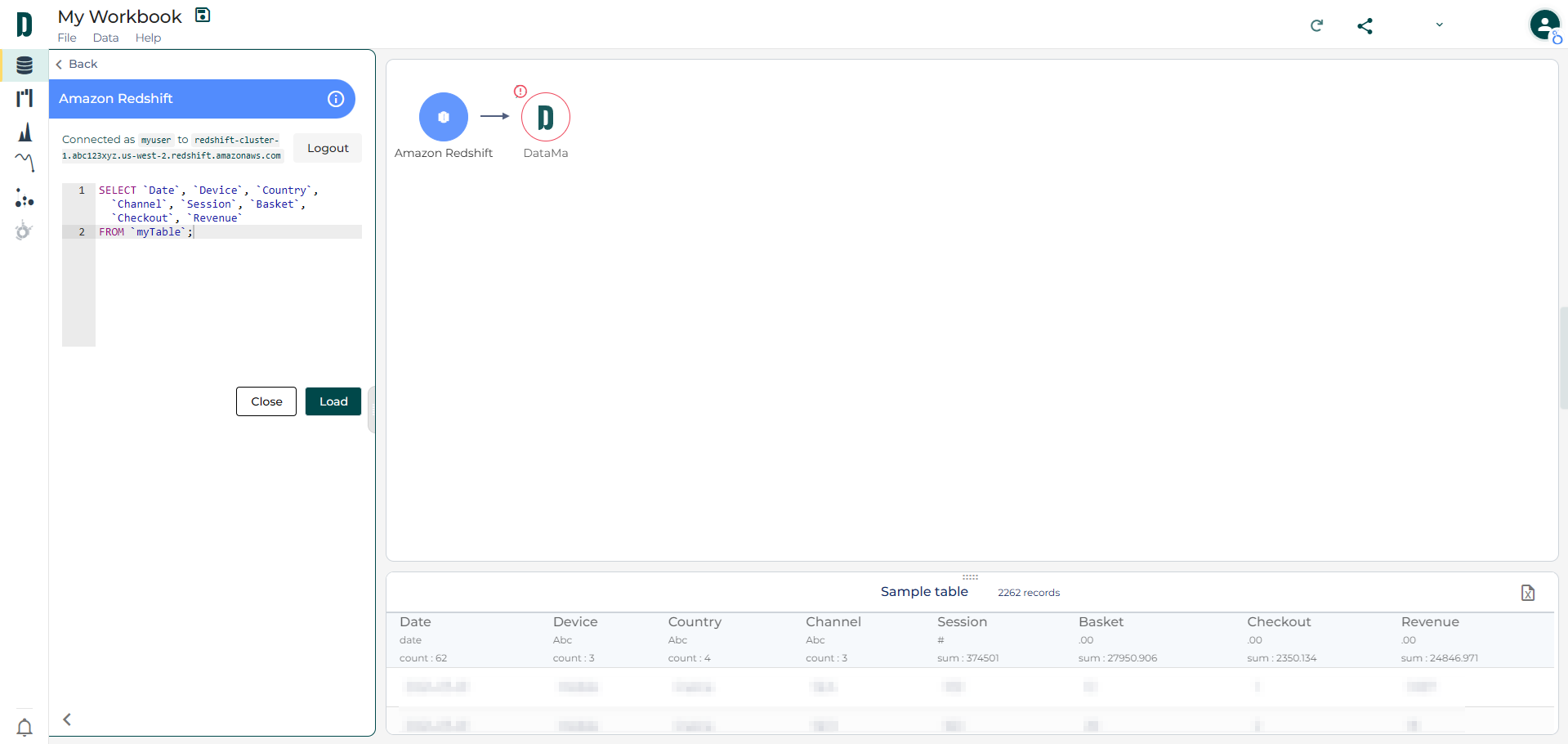Expand the top bar dropdown chevron
Viewport: 1568px width, 744px height.
1440,25
